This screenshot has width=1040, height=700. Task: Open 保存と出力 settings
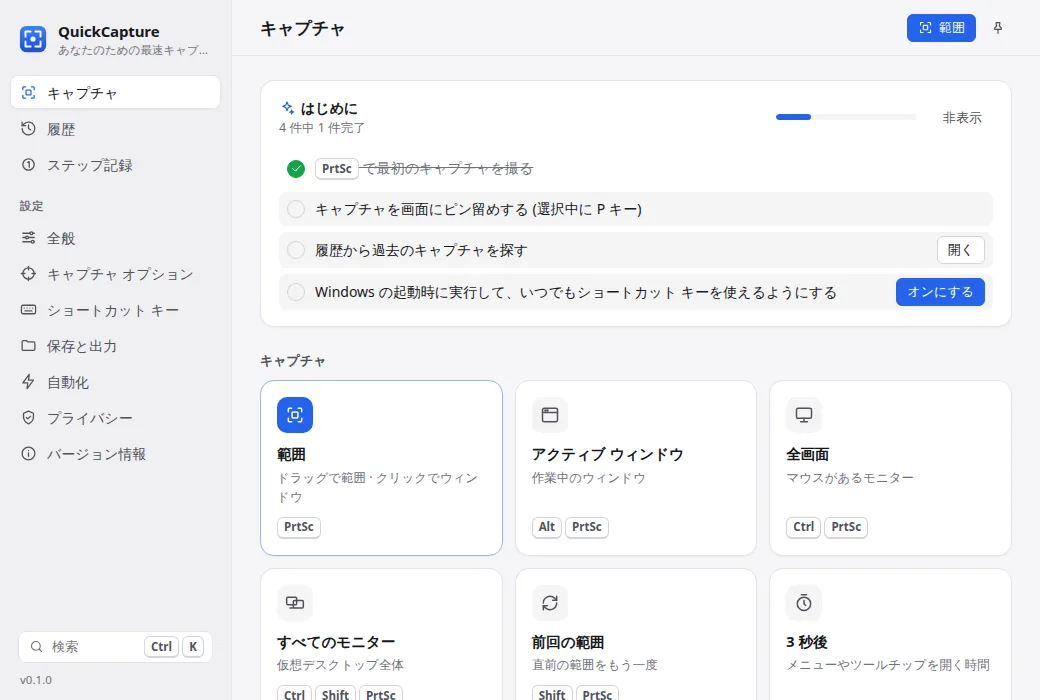click(x=115, y=346)
